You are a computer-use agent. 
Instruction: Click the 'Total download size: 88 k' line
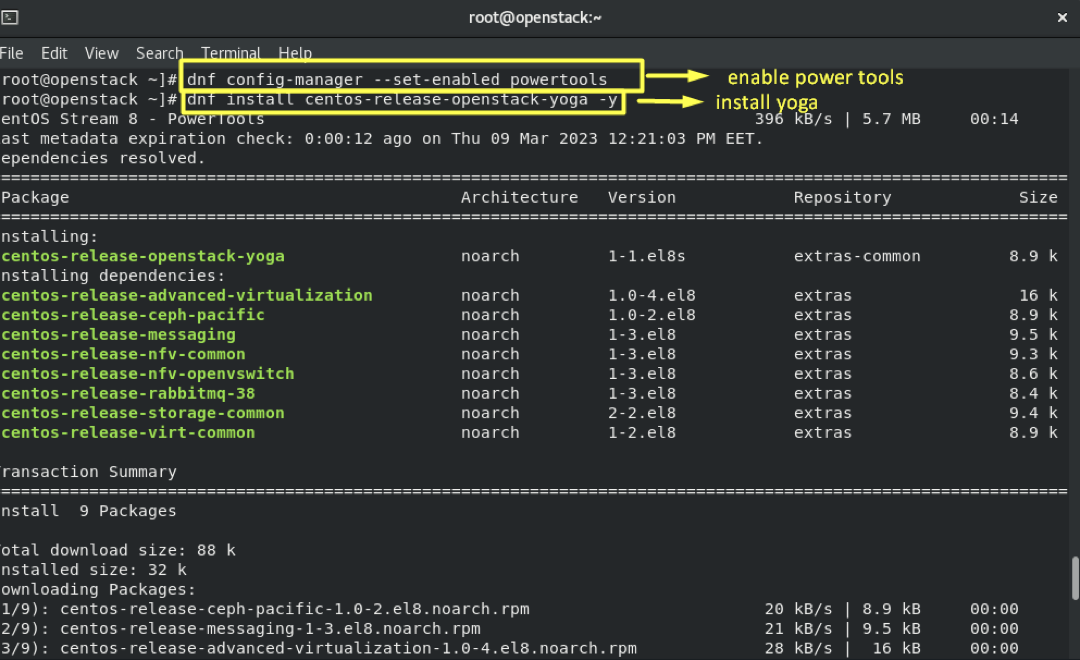click(118, 550)
